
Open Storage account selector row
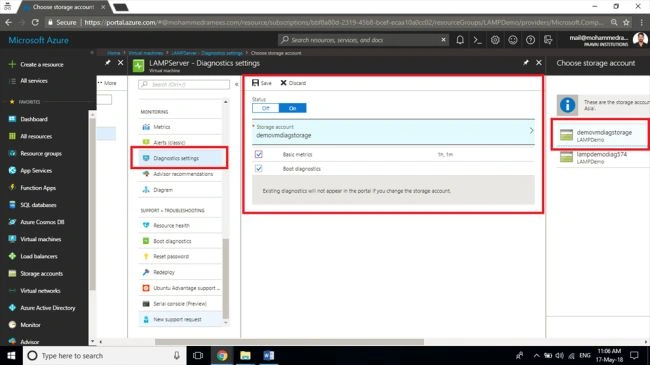tap(393, 131)
